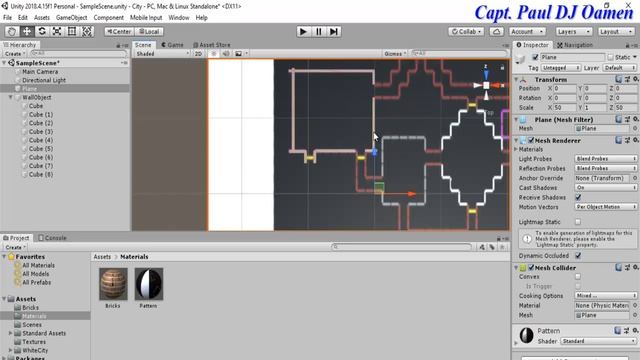Open Light Probes dropdown

(606, 158)
